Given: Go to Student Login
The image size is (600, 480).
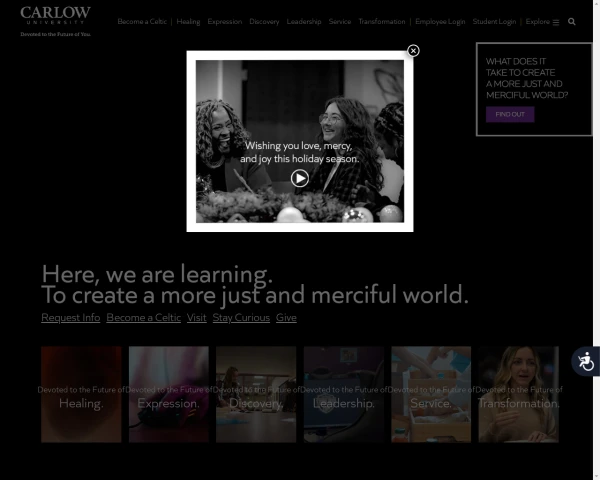Looking at the screenshot, I should [494, 22].
